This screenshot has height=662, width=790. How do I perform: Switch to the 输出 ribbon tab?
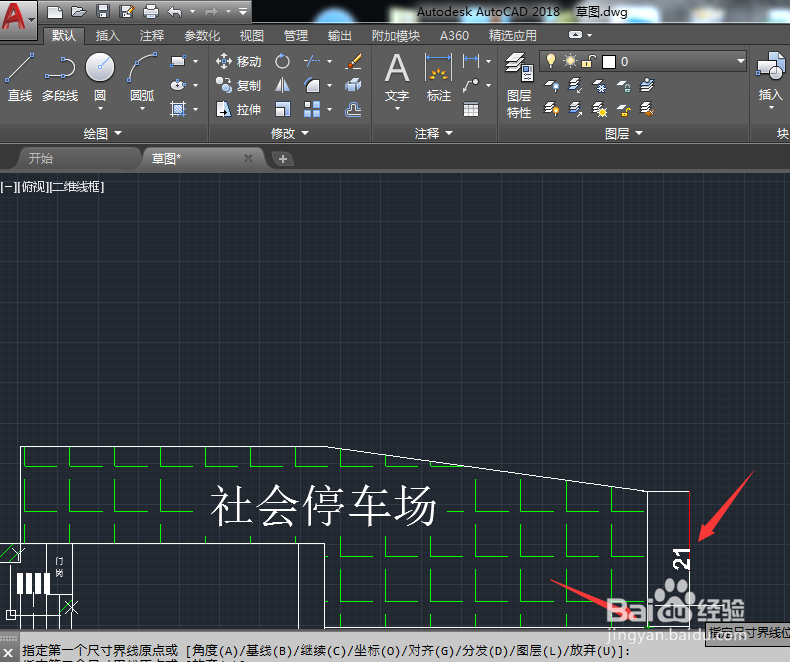click(x=340, y=36)
